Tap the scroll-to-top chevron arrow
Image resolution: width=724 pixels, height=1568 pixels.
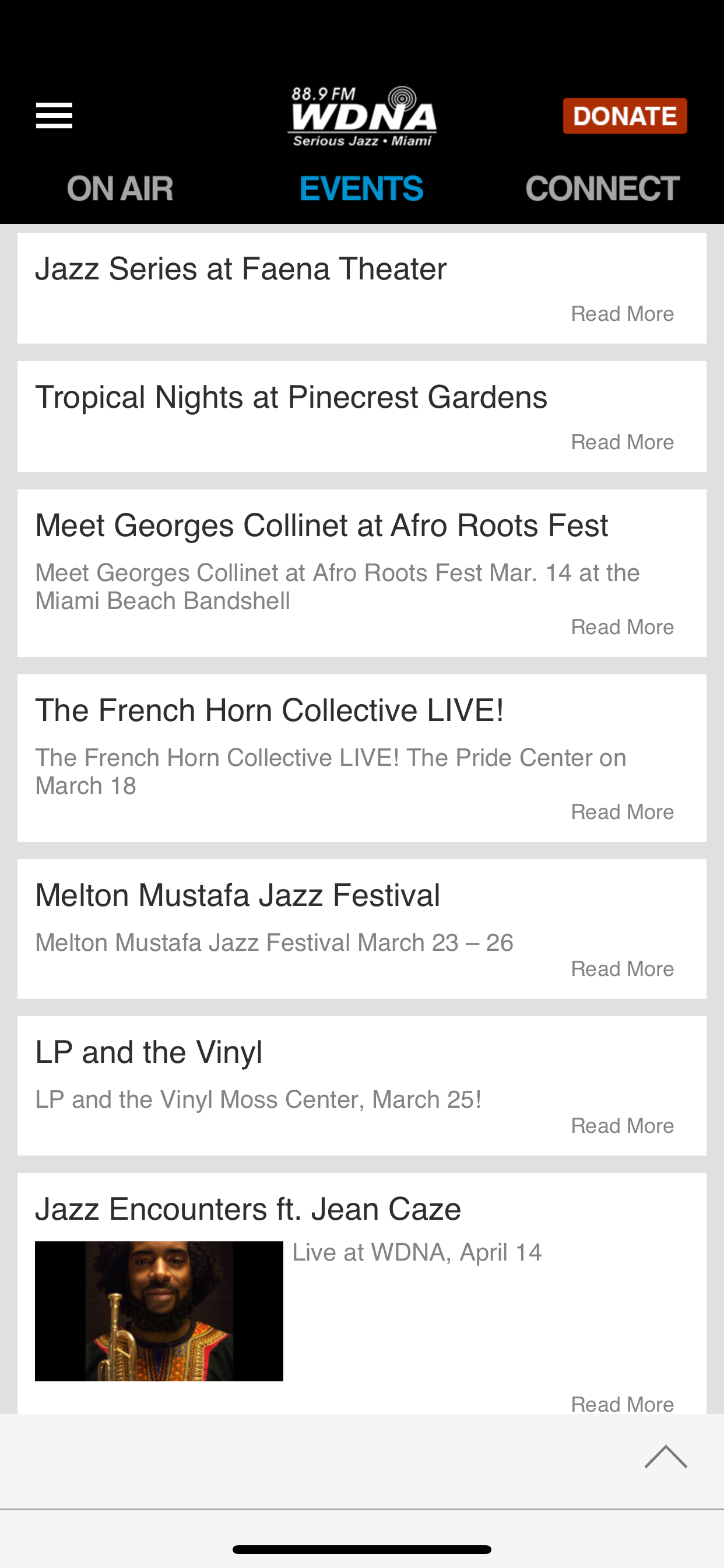pos(666,1457)
